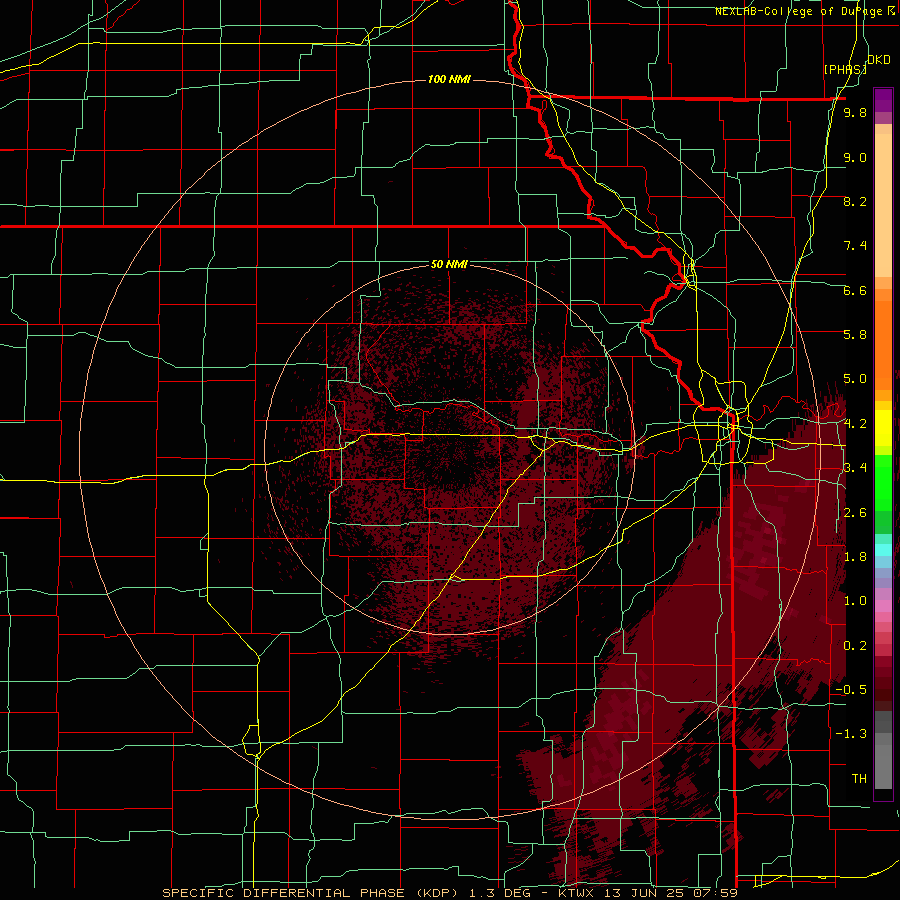The image size is (900, 900).
Task: Select the cyan swatch in the color legend
Action: (883, 550)
